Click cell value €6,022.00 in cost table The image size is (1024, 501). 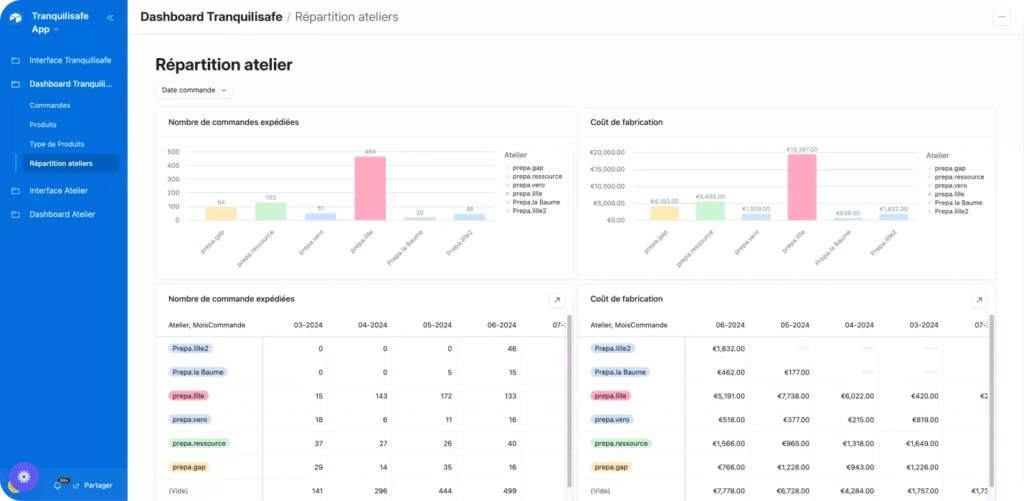point(857,396)
